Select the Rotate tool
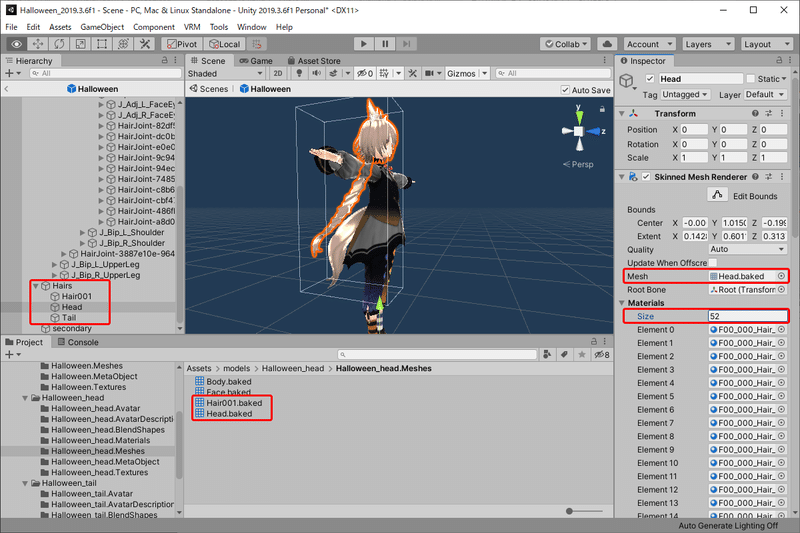800x533 pixels. point(59,44)
